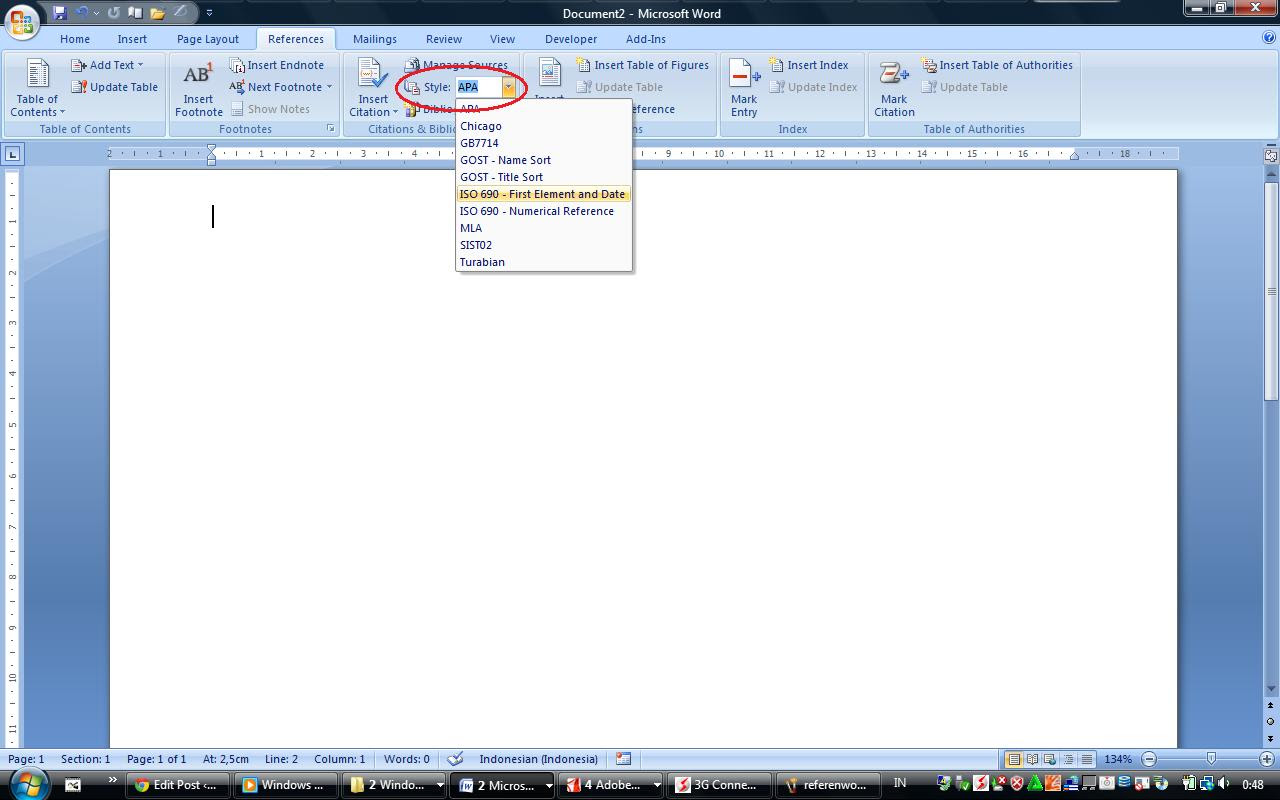Open the View tab
This screenshot has height=800, width=1280.
[x=502, y=39]
